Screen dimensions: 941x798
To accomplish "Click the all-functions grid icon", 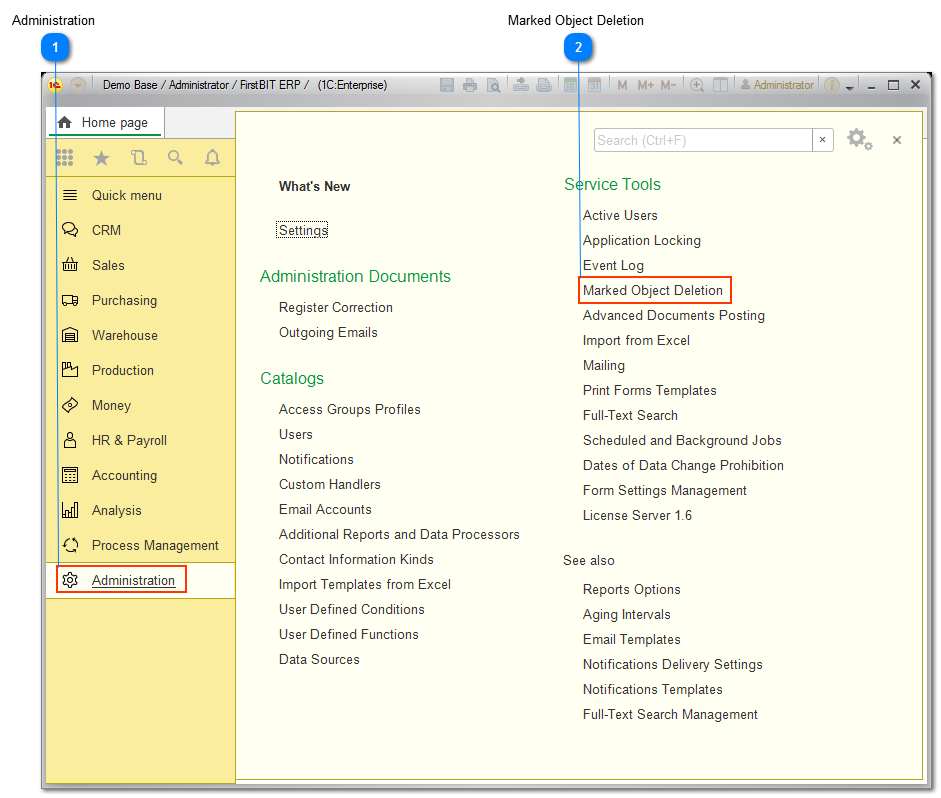I will pos(65,157).
